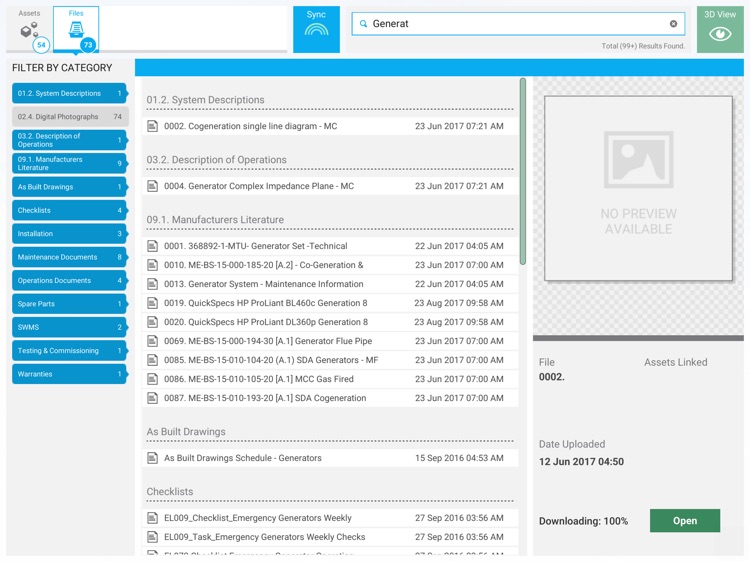Image resolution: width=750 pixels, height=562 pixels.
Task: Click document icon of 0002. Cogeneration single line diagram
Action: point(153,126)
